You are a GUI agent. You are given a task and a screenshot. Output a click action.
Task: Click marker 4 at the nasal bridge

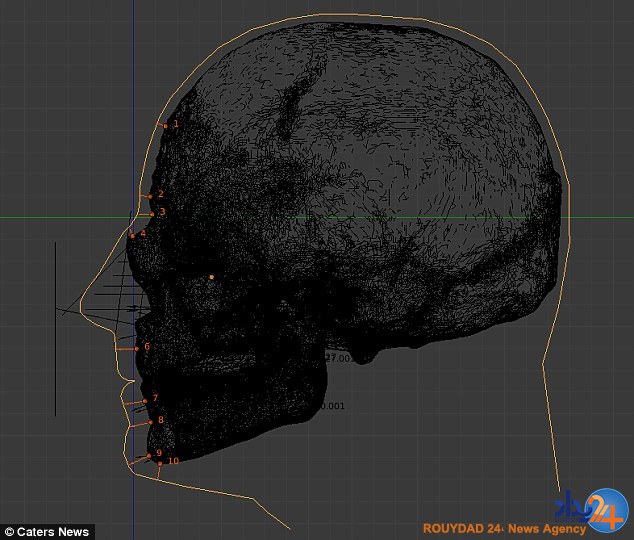133,235
